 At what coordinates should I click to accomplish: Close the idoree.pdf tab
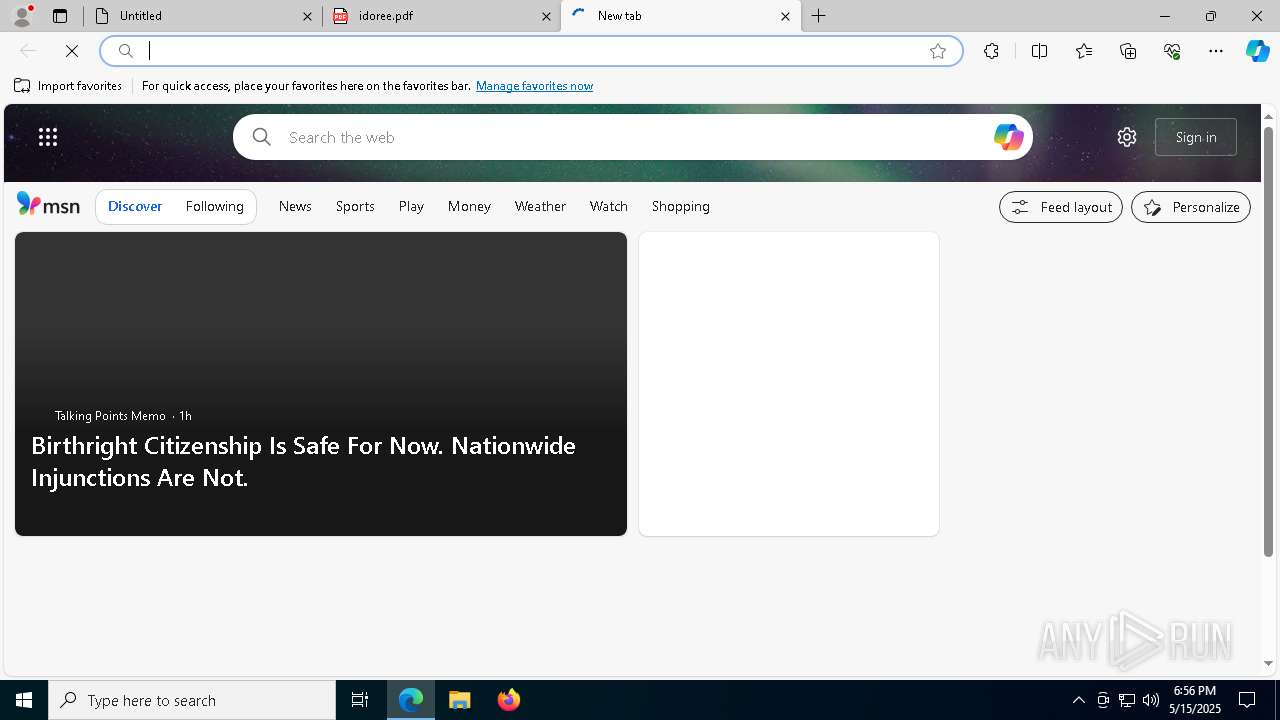[546, 16]
